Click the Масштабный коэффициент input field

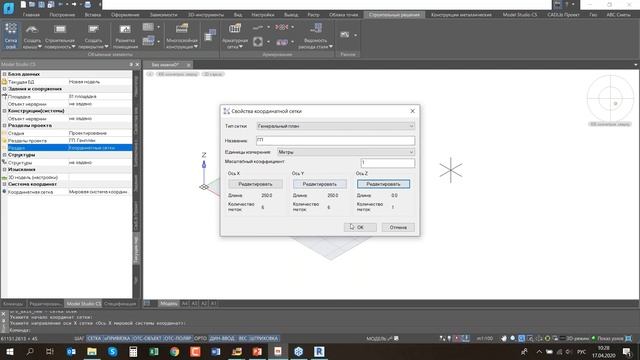click(388, 162)
